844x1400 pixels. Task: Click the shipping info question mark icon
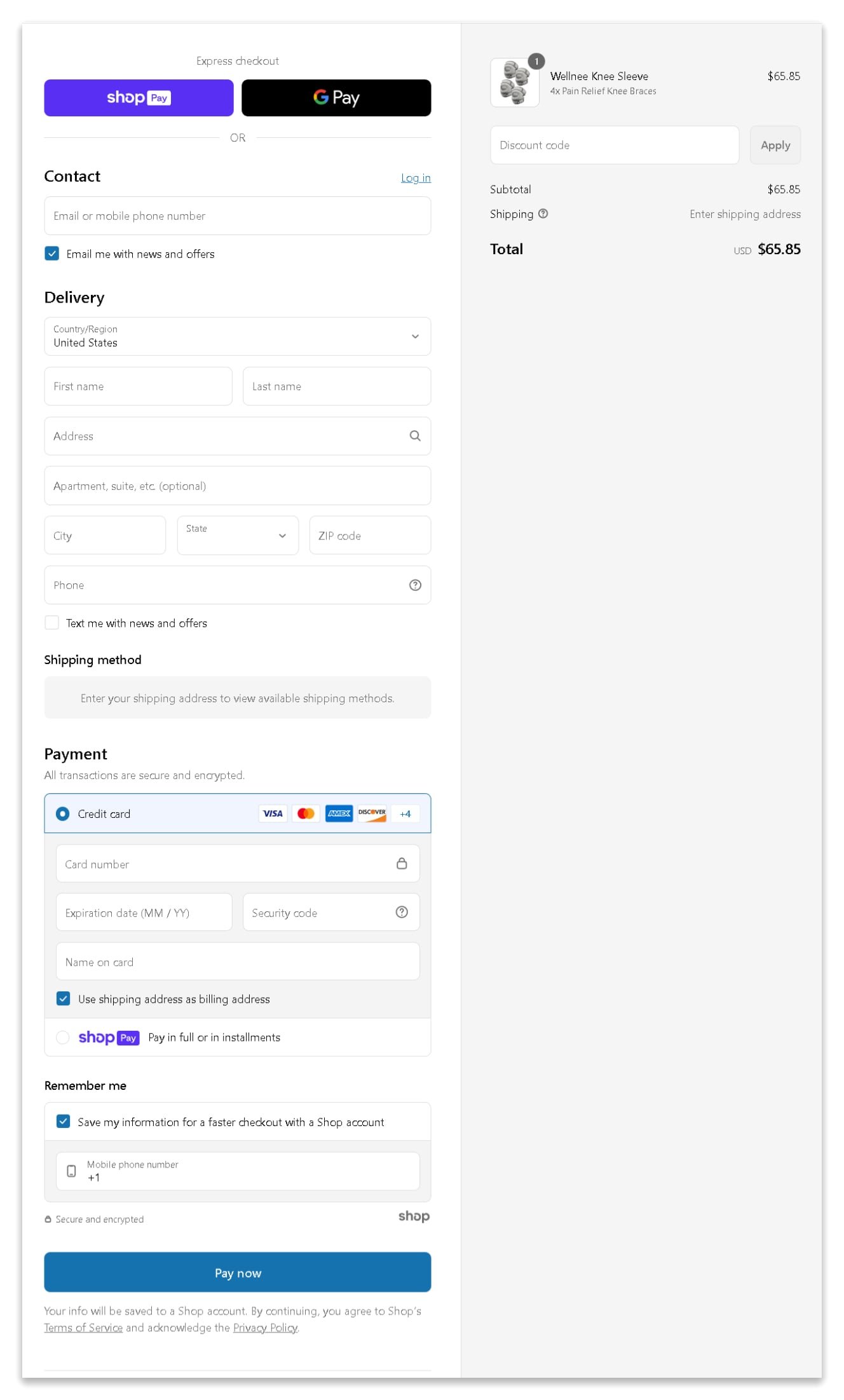click(x=543, y=214)
